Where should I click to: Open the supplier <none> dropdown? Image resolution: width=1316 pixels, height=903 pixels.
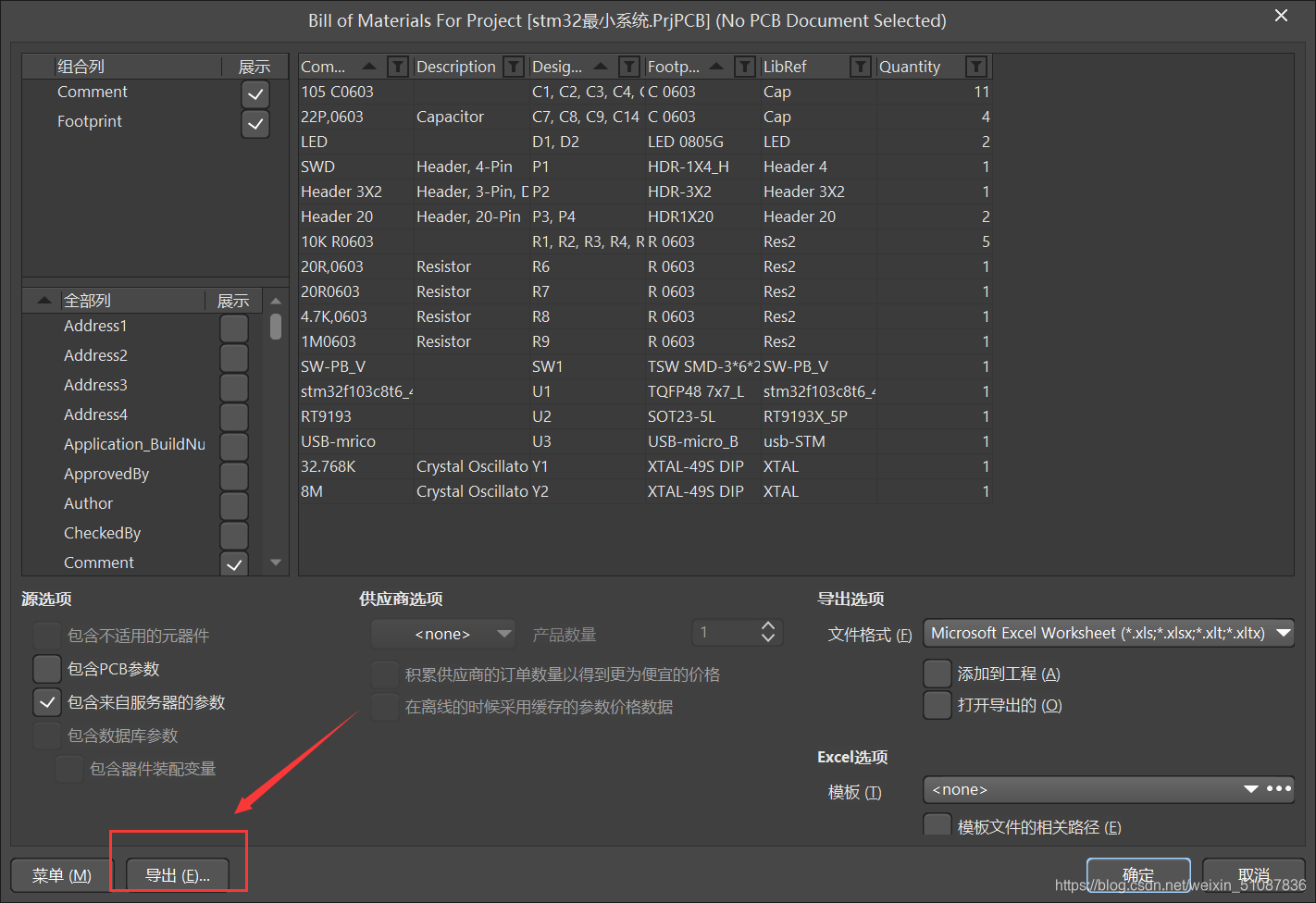pyautogui.click(x=443, y=634)
